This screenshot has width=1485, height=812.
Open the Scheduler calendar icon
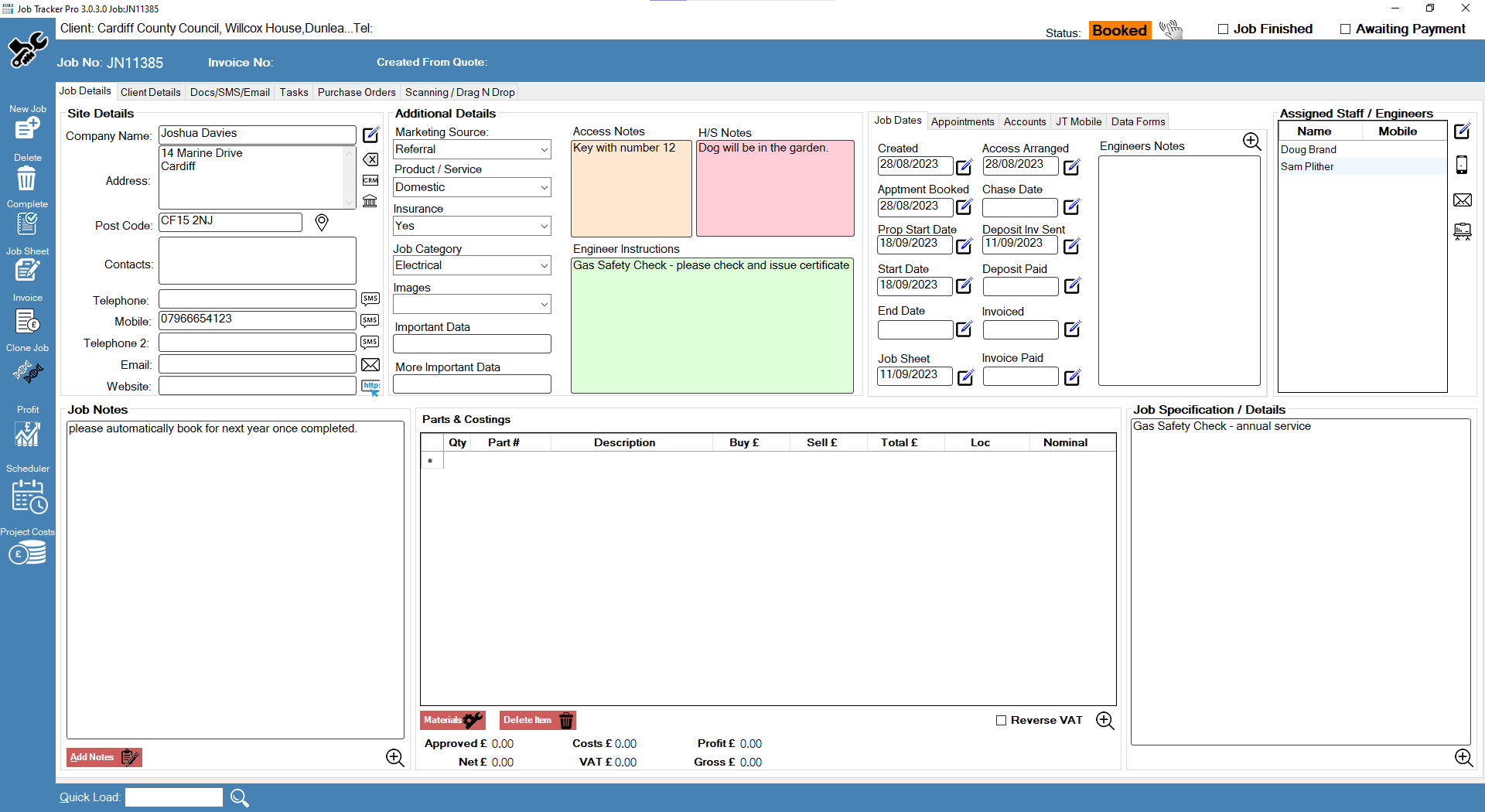(29, 496)
